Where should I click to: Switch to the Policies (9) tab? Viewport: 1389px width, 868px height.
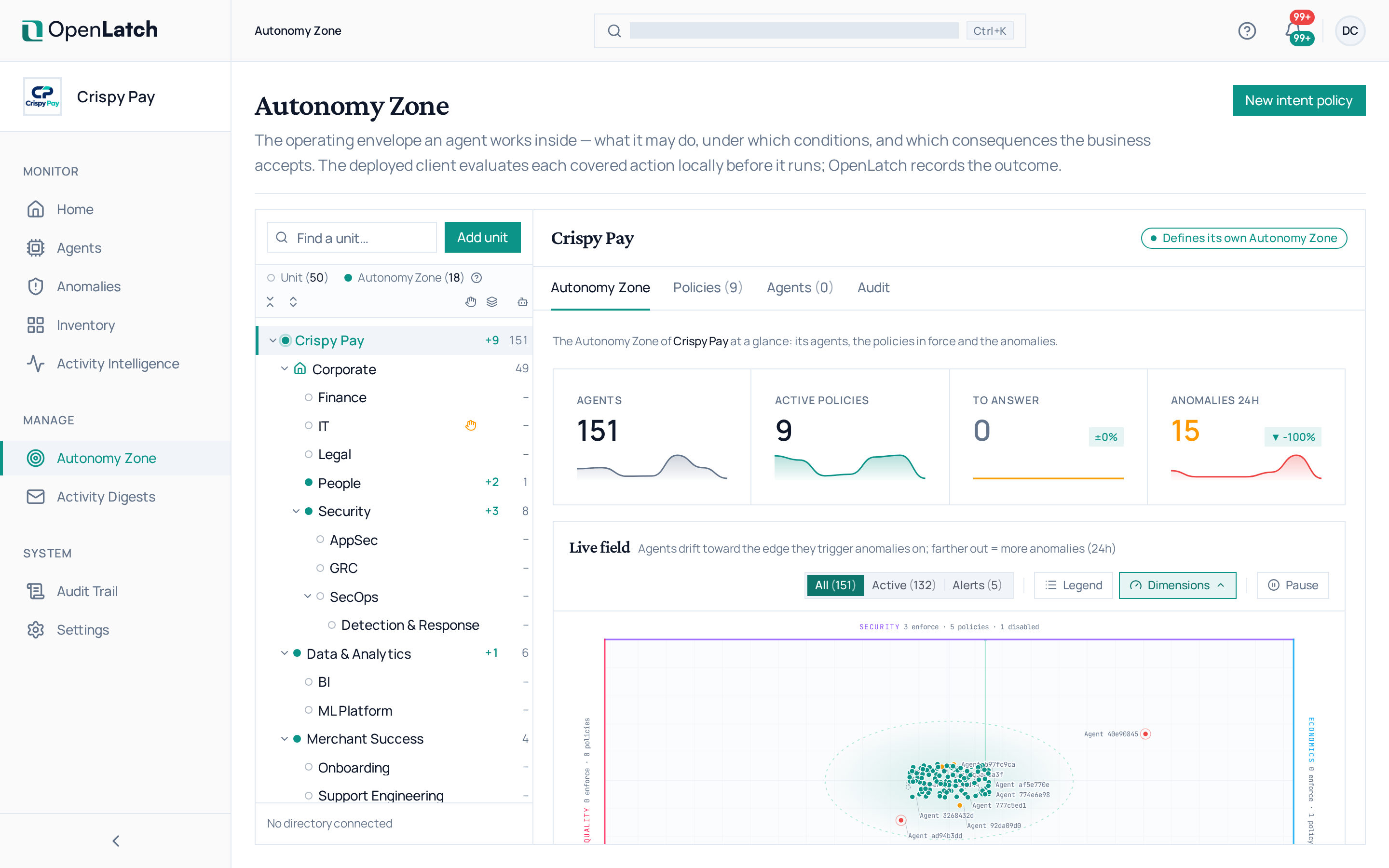(x=708, y=287)
